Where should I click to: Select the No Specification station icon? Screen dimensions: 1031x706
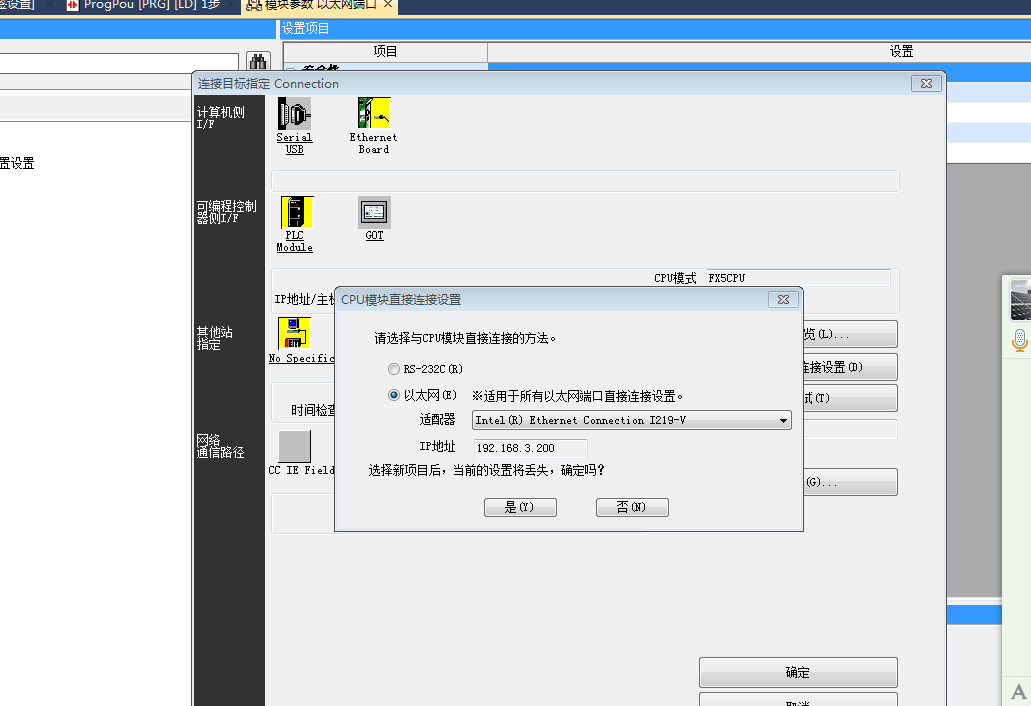(x=294, y=333)
